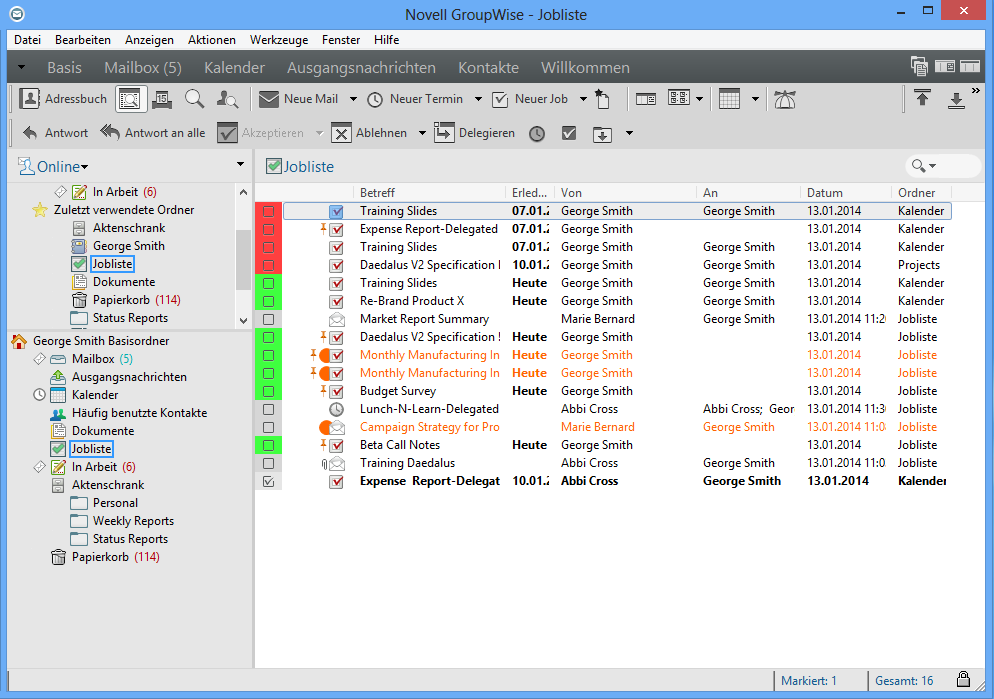
Task: Toggle green checkbox for Re-Brand Product X
Action: (268, 301)
